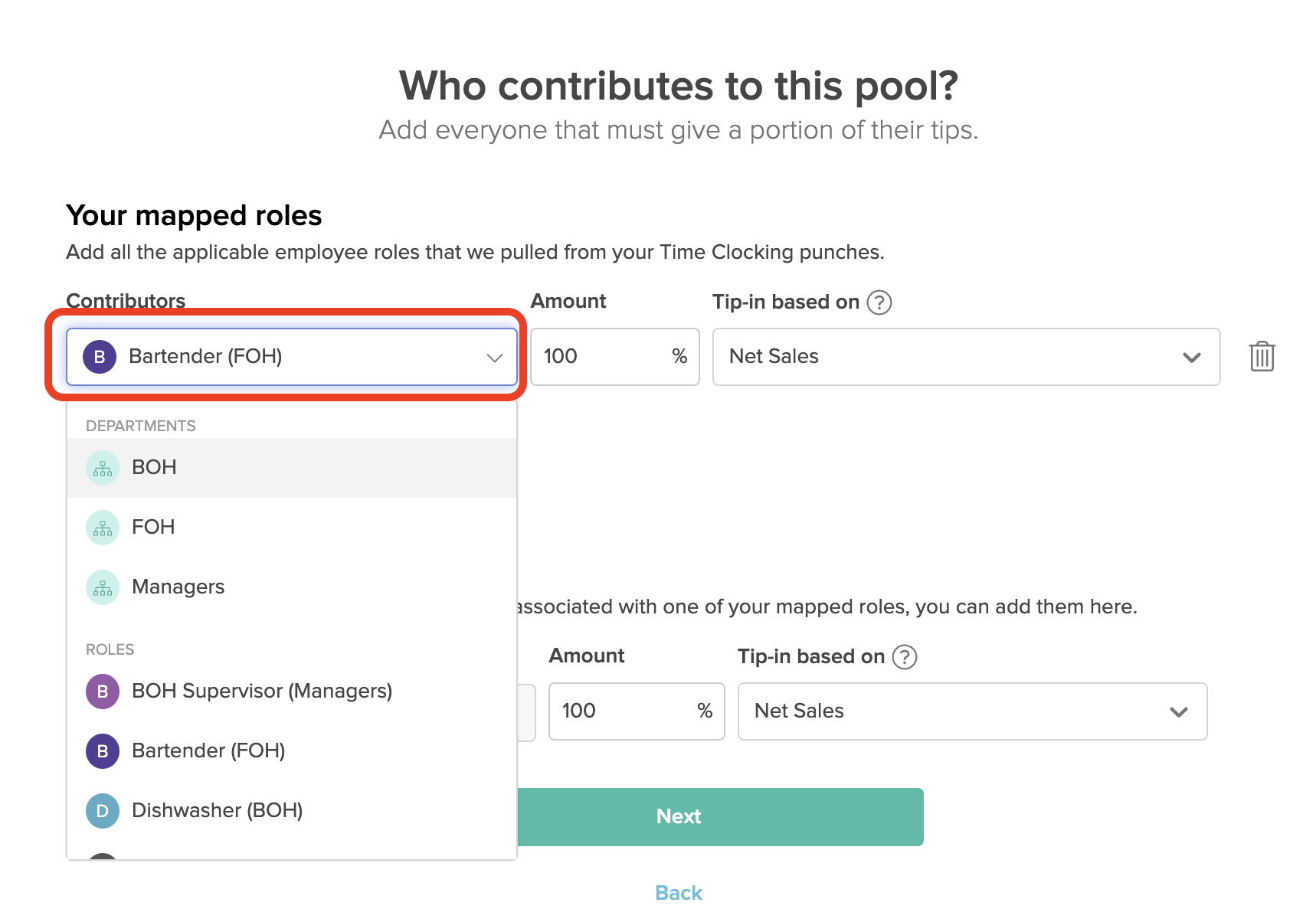
Task: Click the Next button
Action: tap(678, 816)
